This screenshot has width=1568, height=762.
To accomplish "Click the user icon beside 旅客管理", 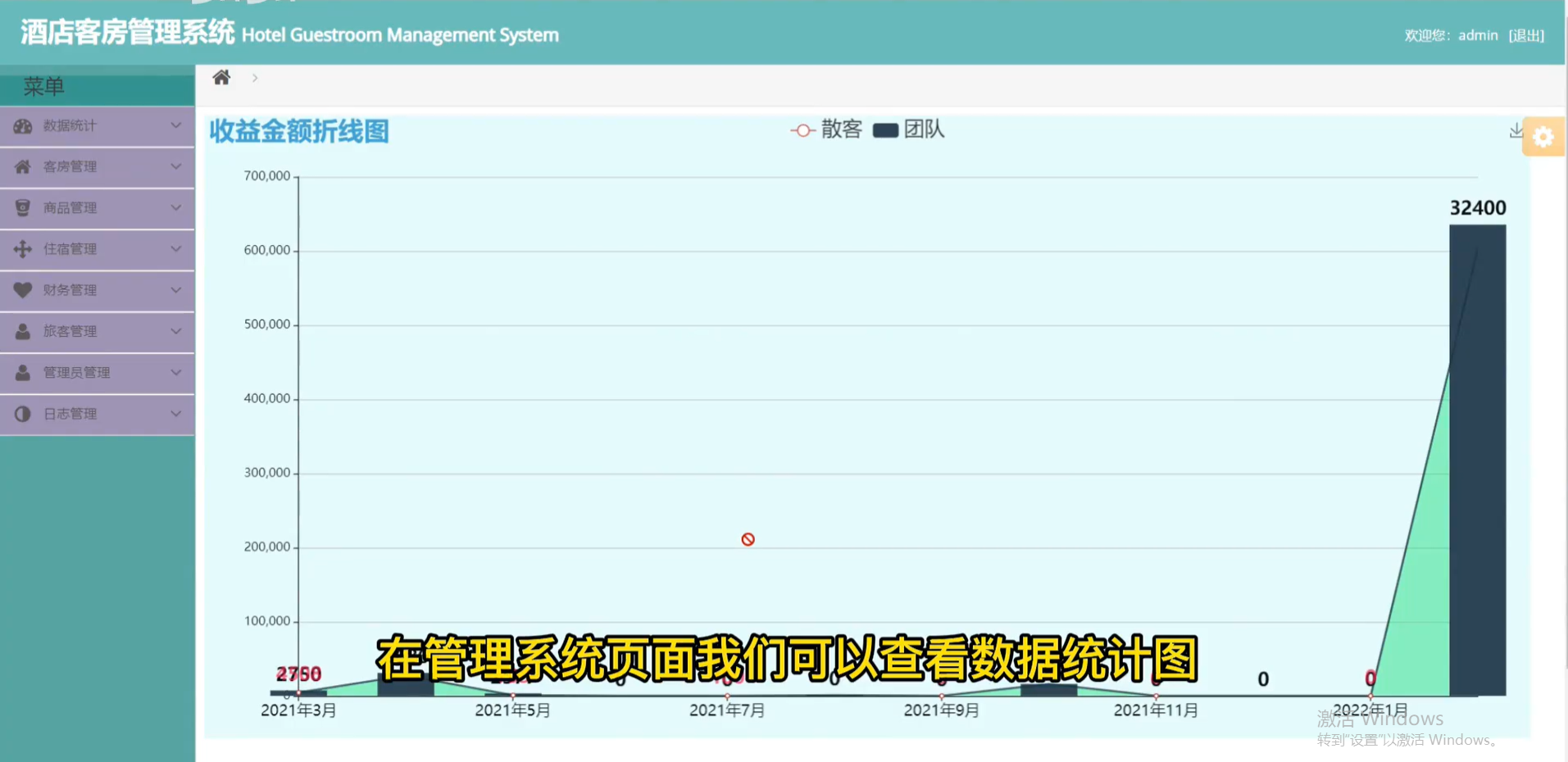I will (x=23, y=331).
